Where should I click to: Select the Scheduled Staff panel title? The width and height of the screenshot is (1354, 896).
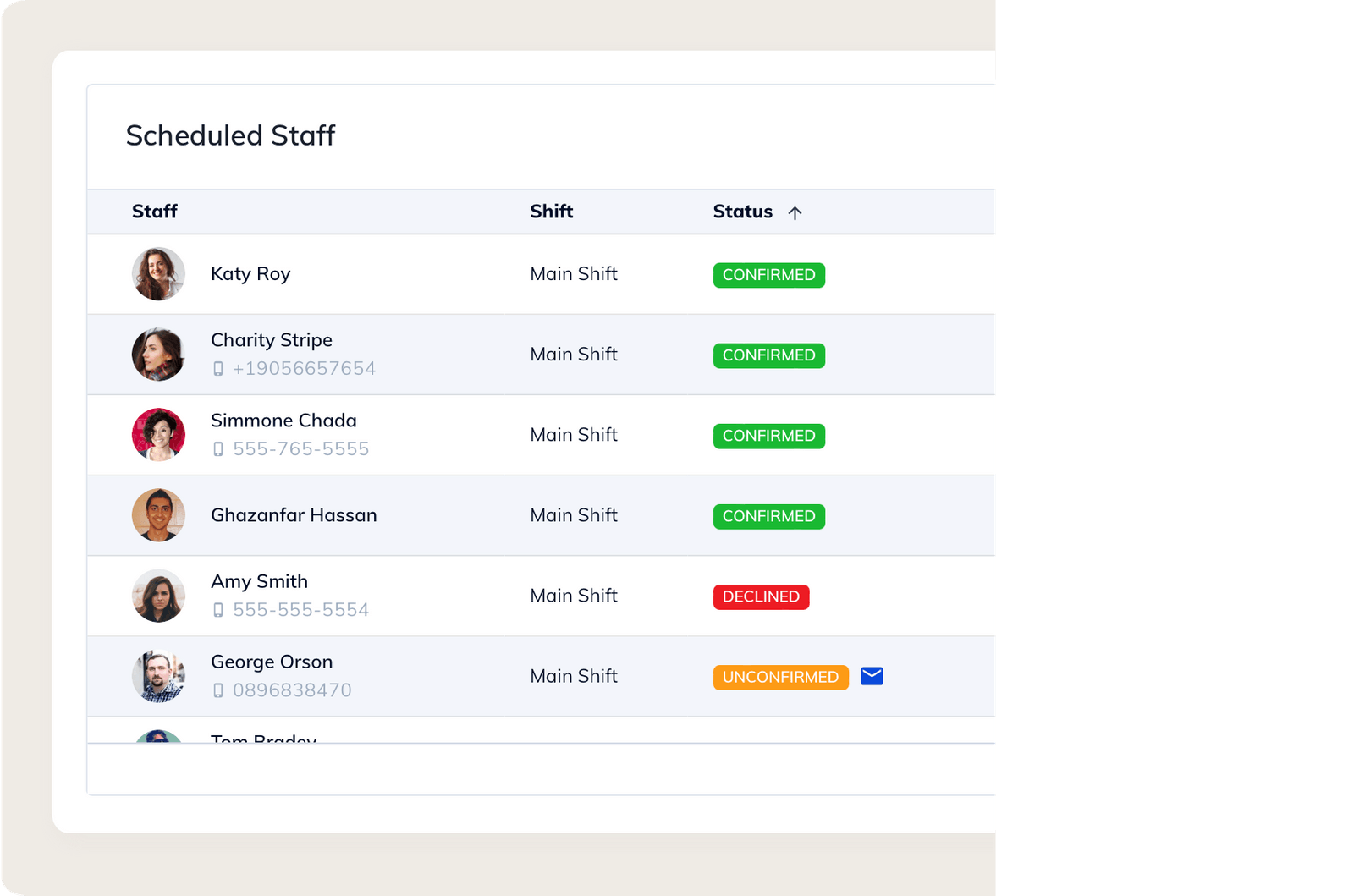(230, 136)
